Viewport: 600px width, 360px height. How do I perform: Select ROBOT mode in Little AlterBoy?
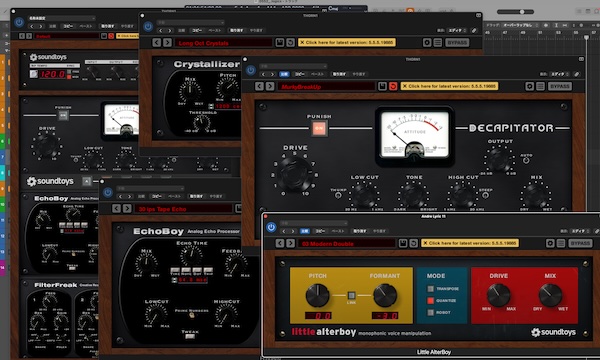coord(430,313)
